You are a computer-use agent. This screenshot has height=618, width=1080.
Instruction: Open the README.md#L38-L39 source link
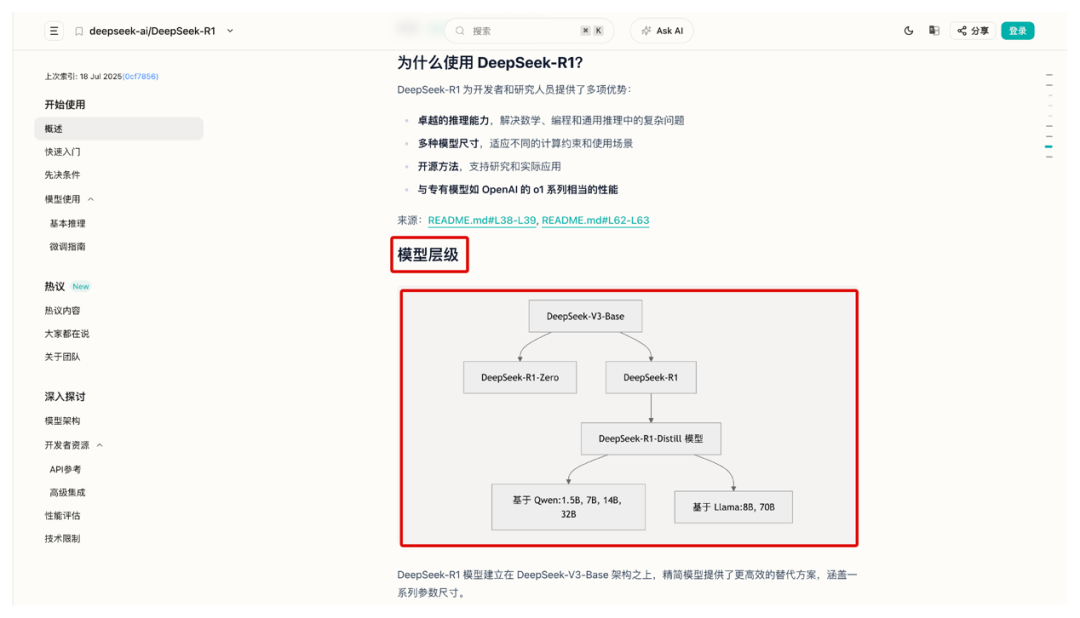[482, 218]
